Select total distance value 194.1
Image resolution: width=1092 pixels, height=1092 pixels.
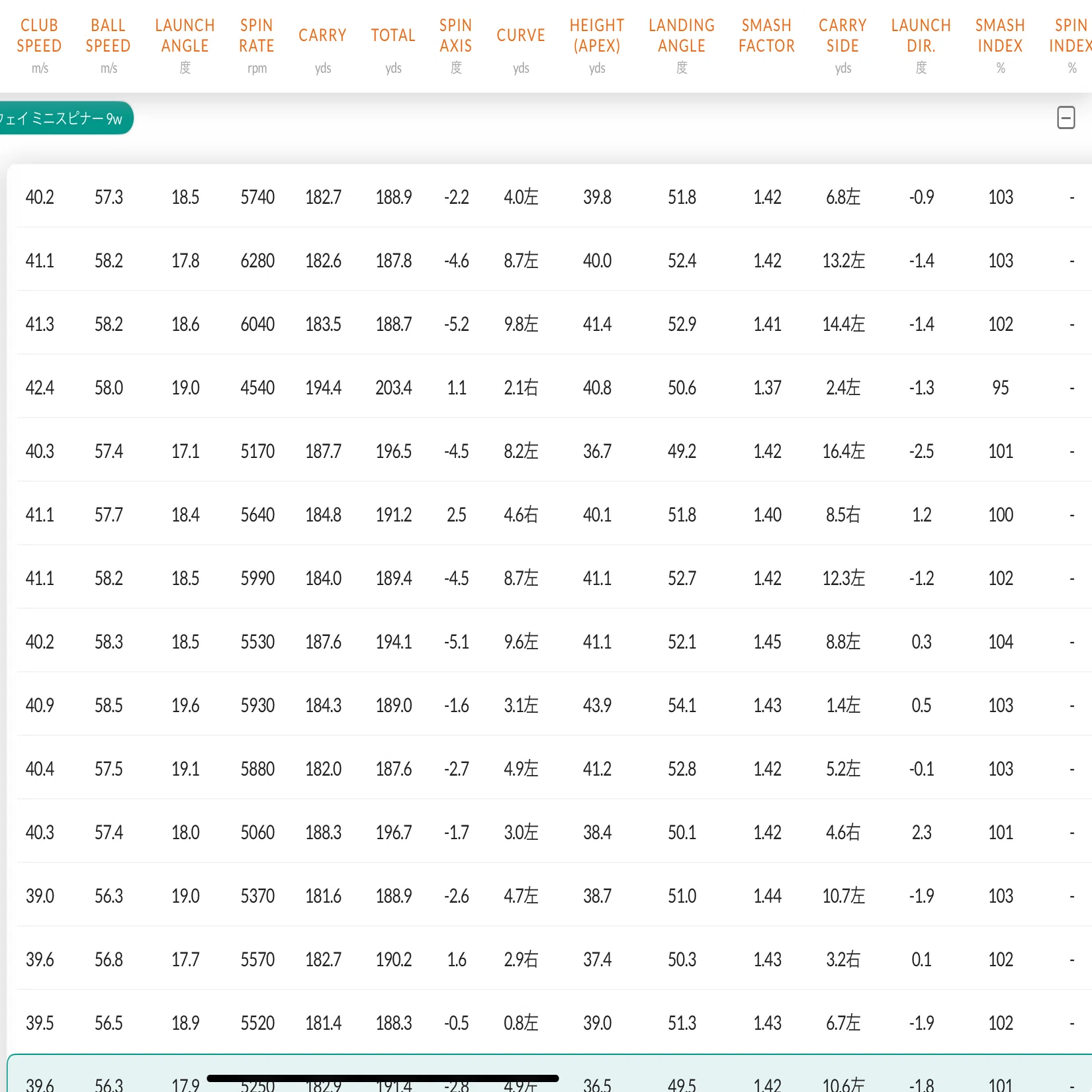pyautogui.click(x=394, y=642)
